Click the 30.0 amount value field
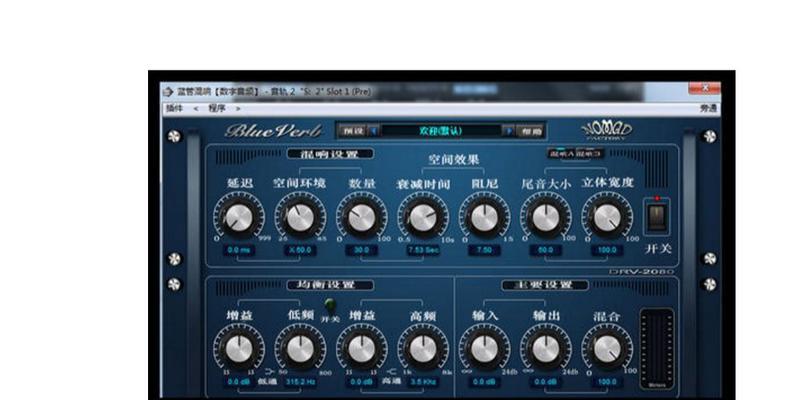The height and width of the screenshot is (400, 799). [x=361, y=250]
